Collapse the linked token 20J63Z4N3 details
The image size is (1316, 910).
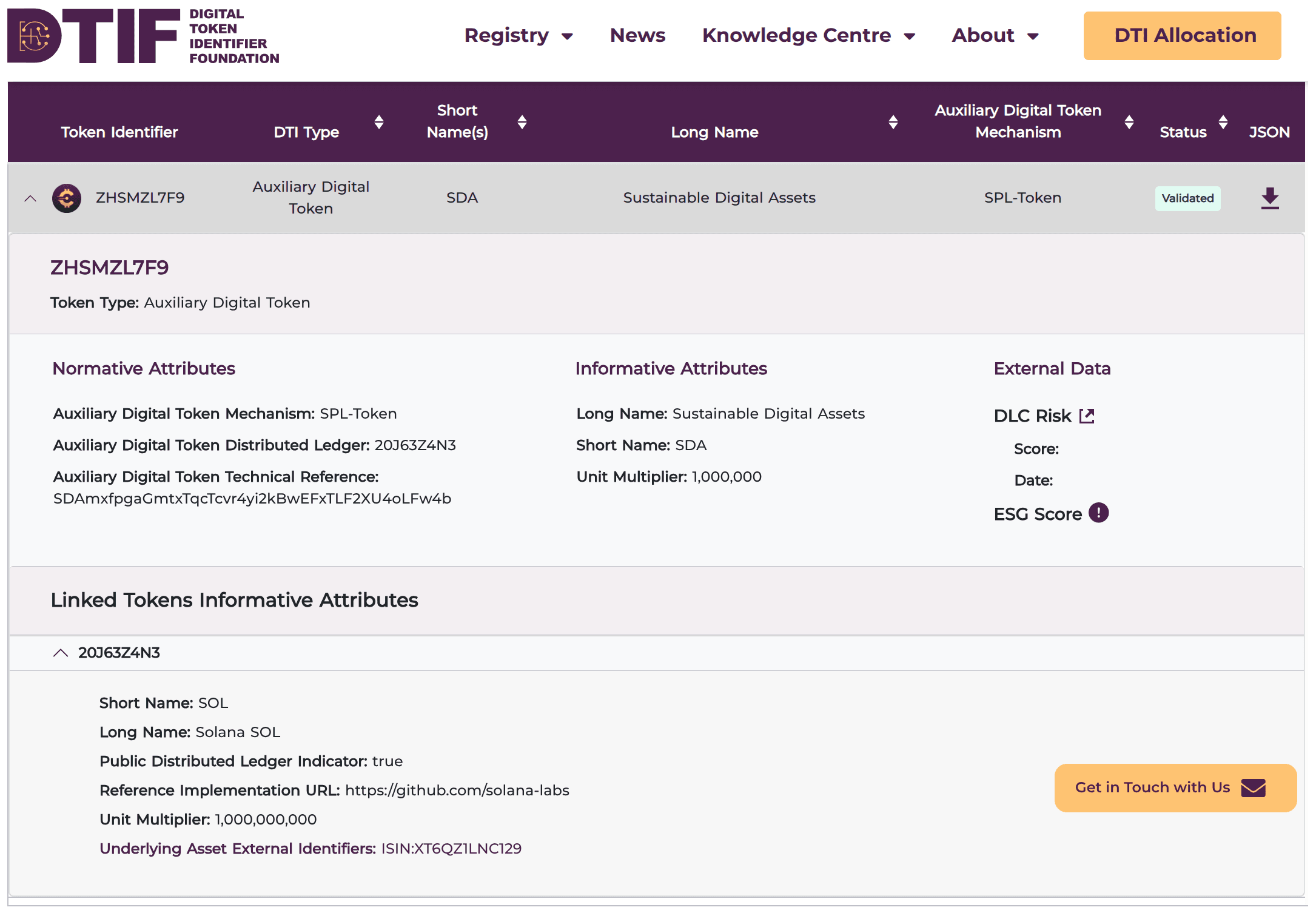(60, 652)
